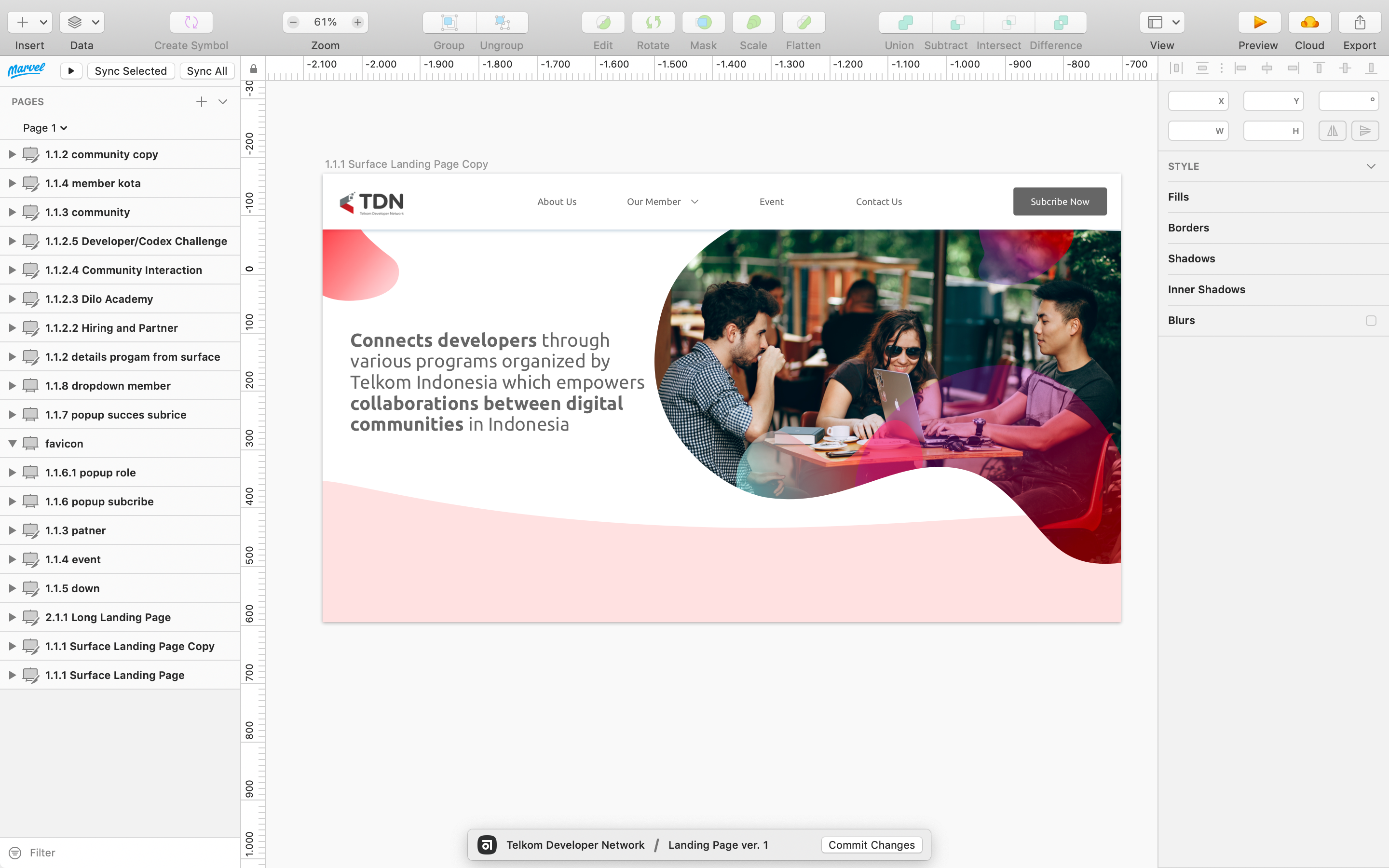
Task: Click the Width input field
Action: click(x=1198, y=131)
